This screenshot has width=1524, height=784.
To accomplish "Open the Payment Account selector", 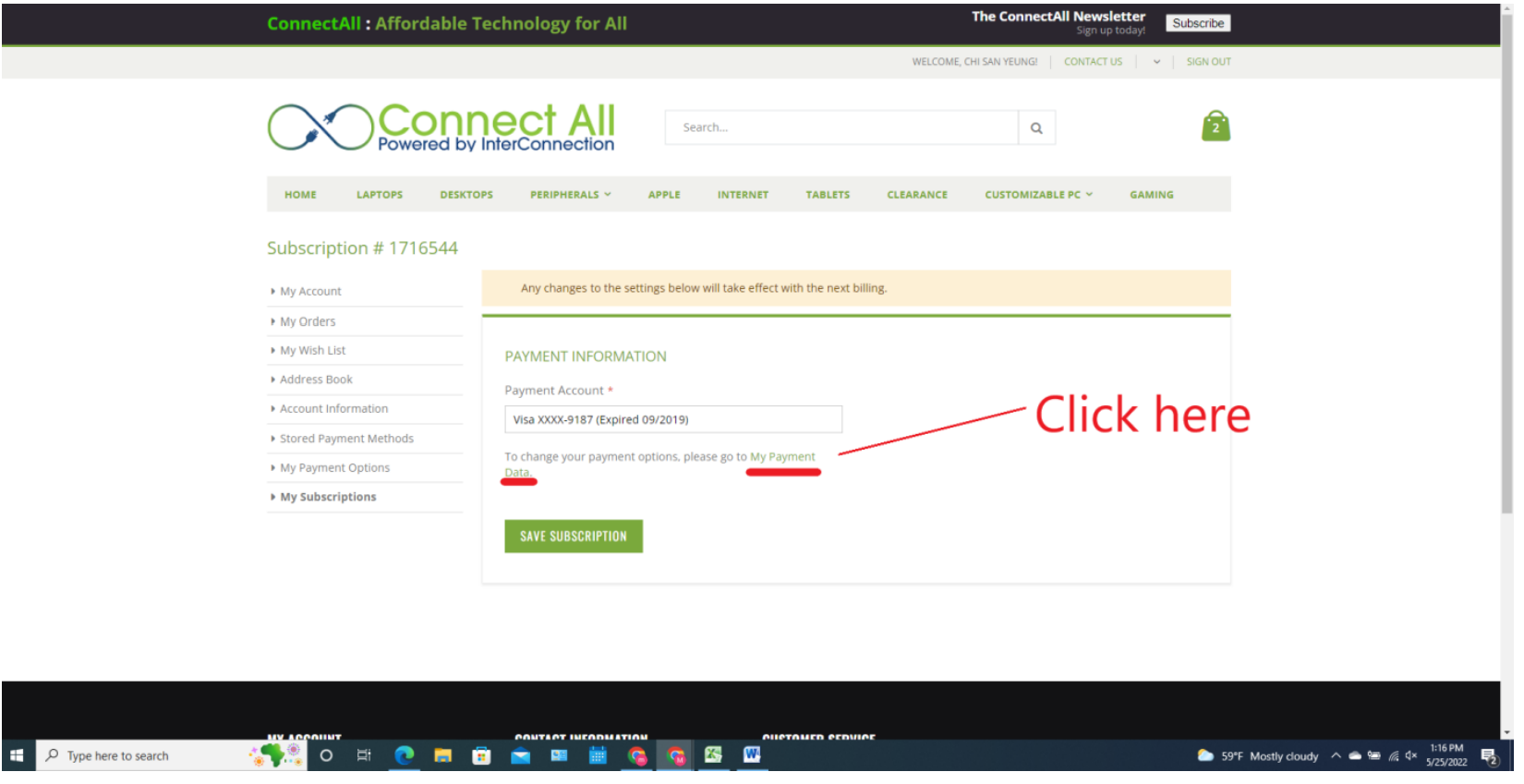I will coord(672,419).
